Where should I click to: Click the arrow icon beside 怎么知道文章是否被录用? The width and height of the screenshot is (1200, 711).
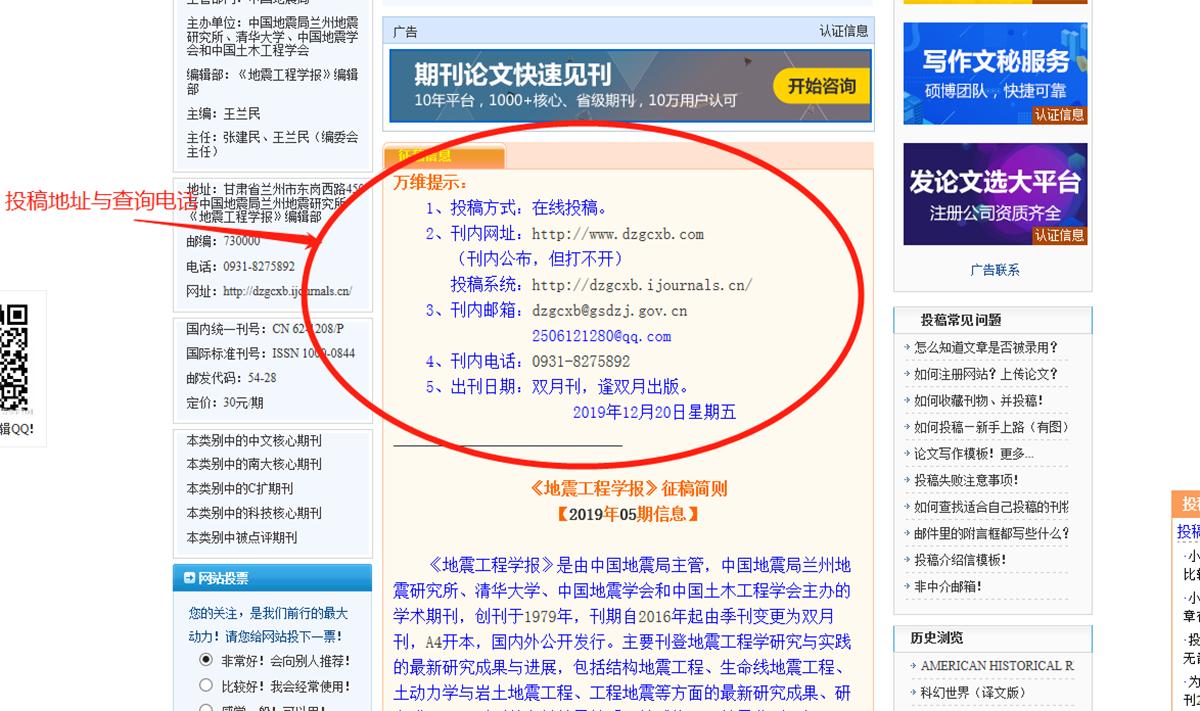pos(907,344)
